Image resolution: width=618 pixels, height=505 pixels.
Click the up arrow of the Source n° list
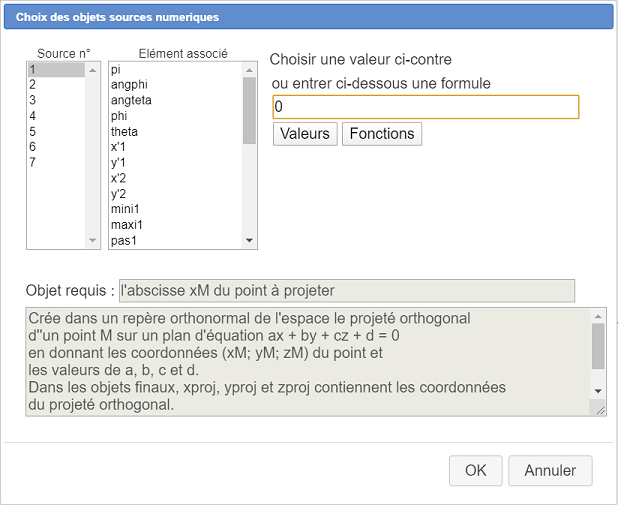pos(93,70)
